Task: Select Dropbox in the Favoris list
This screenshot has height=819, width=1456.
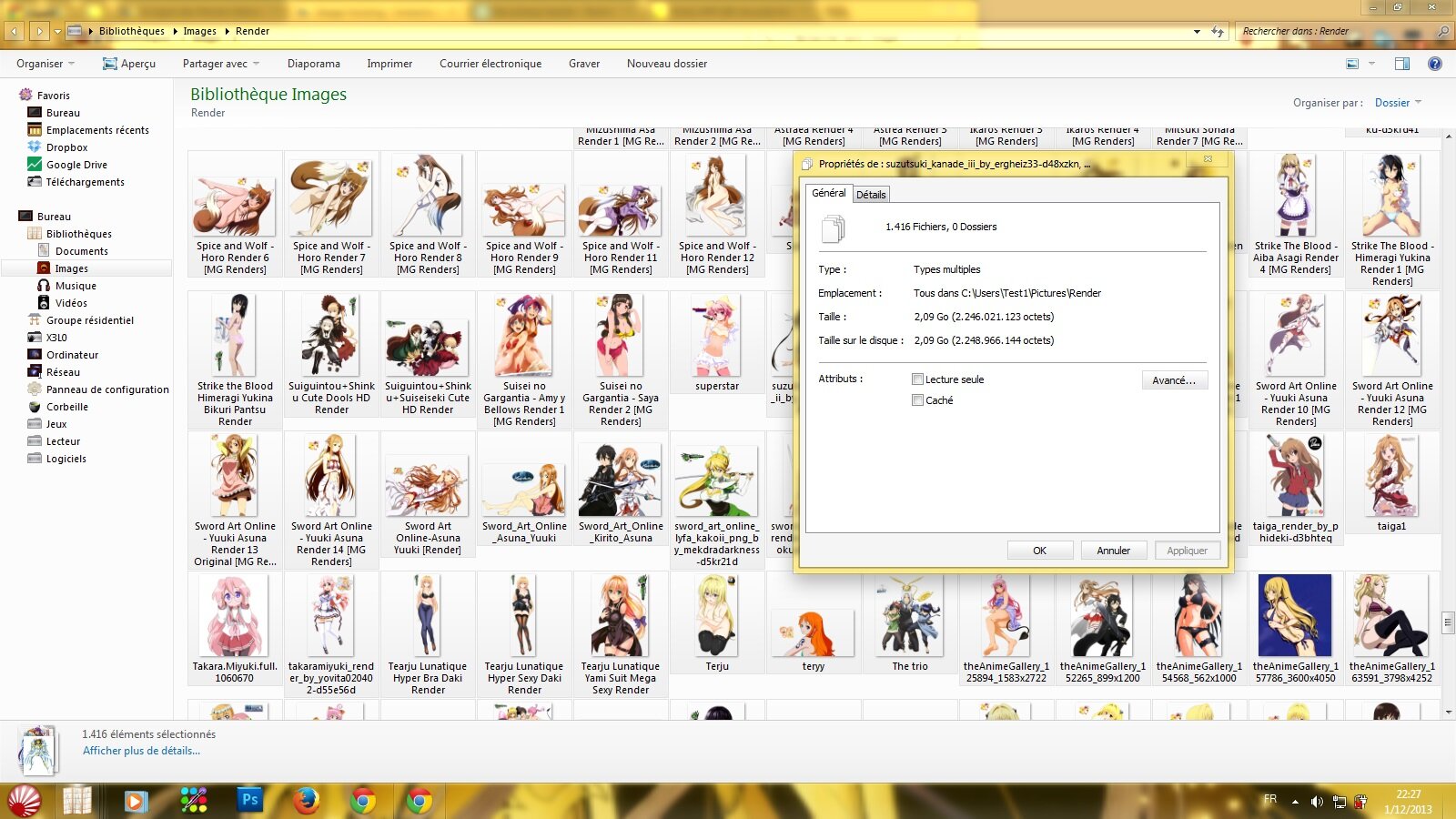Action: click(66, 147)
